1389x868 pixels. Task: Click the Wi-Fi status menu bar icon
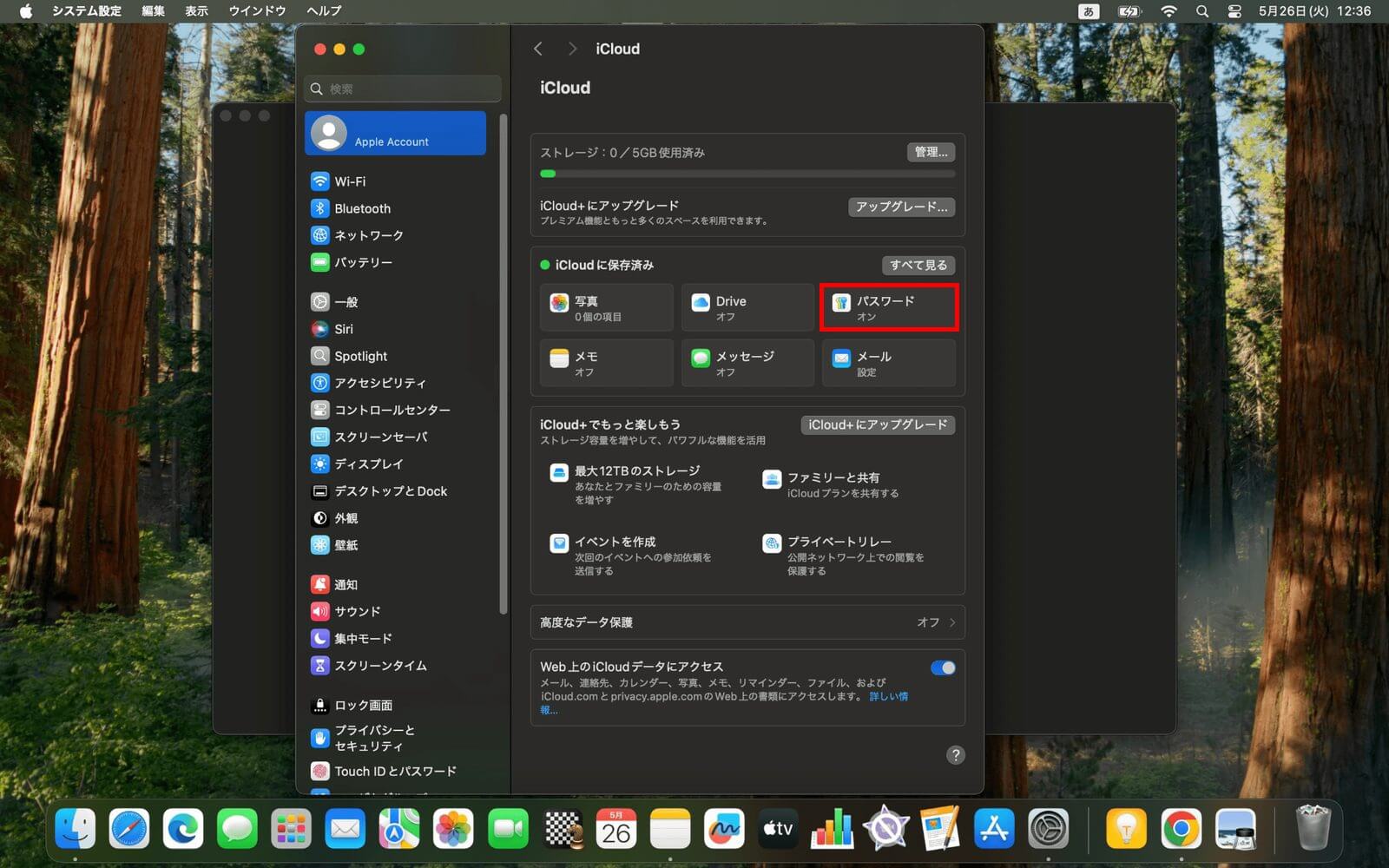pyautogui.click(x=1169, y=11)
